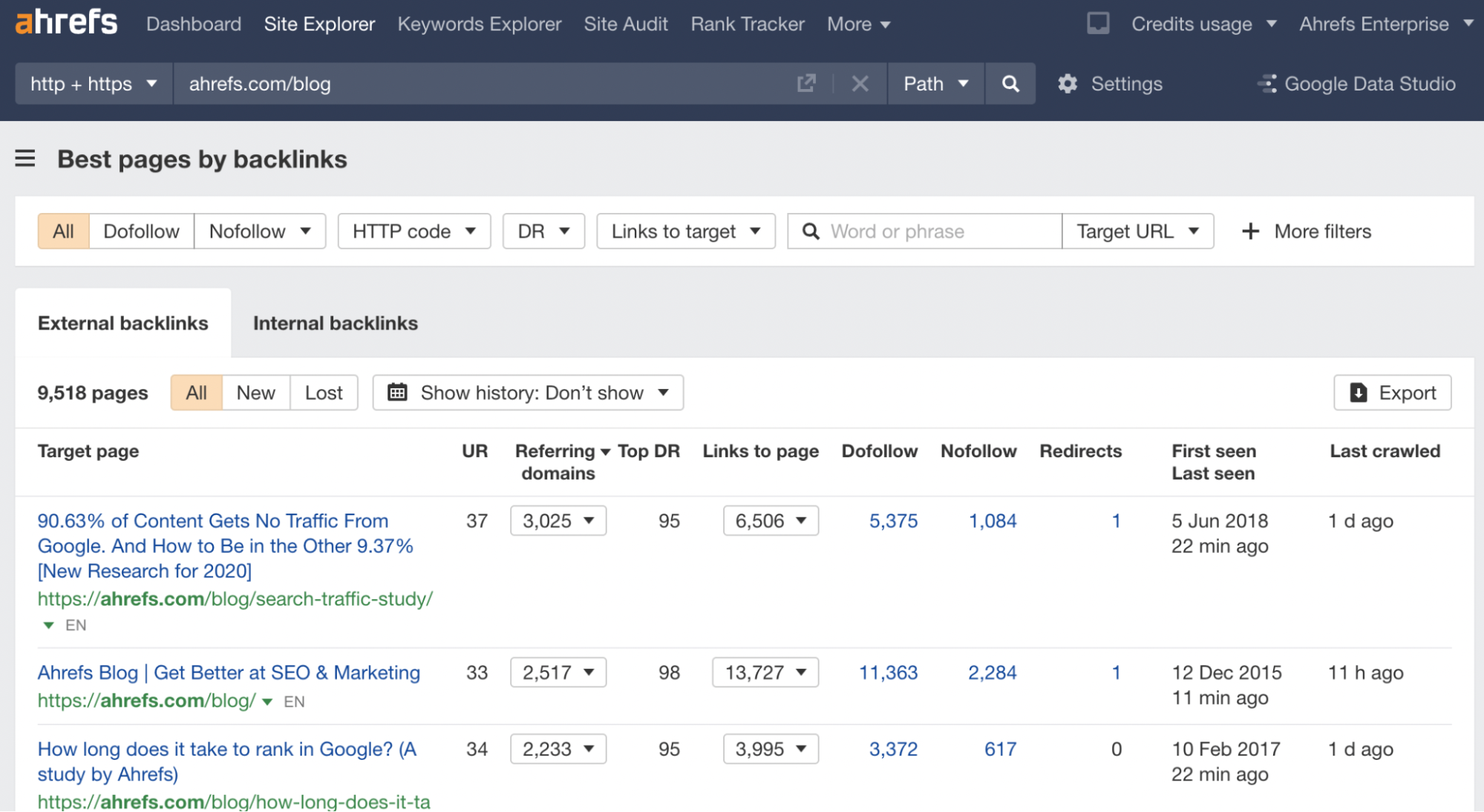1484x812 pixels.
Task: Open the Site Explorer search magnifier
Action: click(1010, 84)
